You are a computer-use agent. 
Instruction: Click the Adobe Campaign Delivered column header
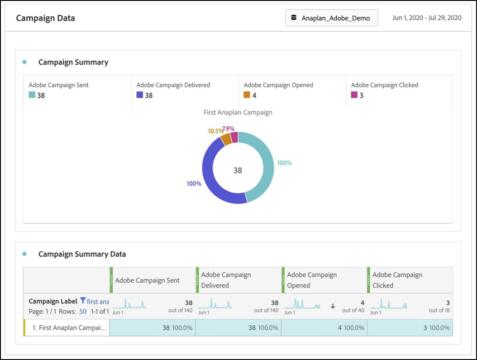click(x=239, y=280)
